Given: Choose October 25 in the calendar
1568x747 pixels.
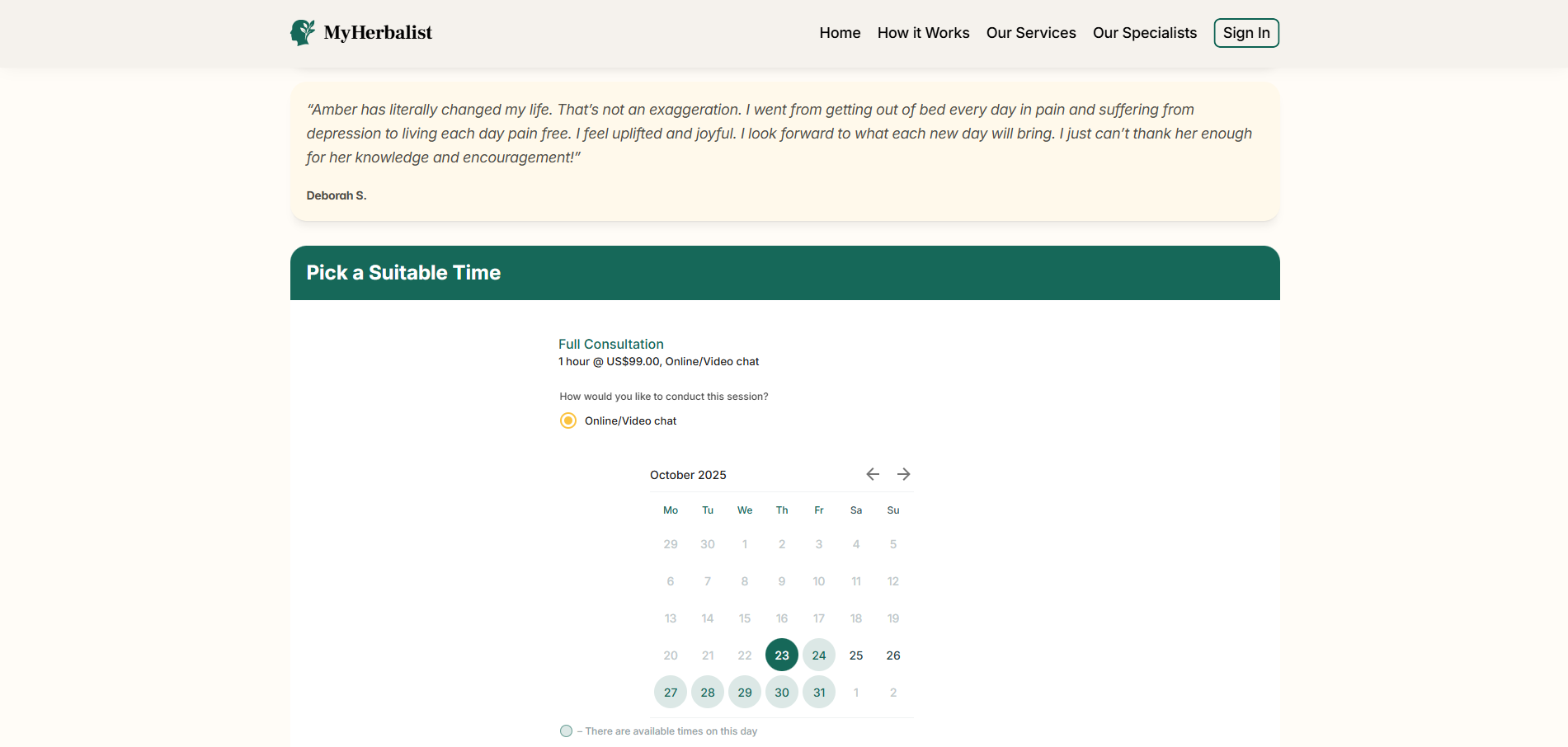Looking at the screenshot, I should tap(856, 655).
